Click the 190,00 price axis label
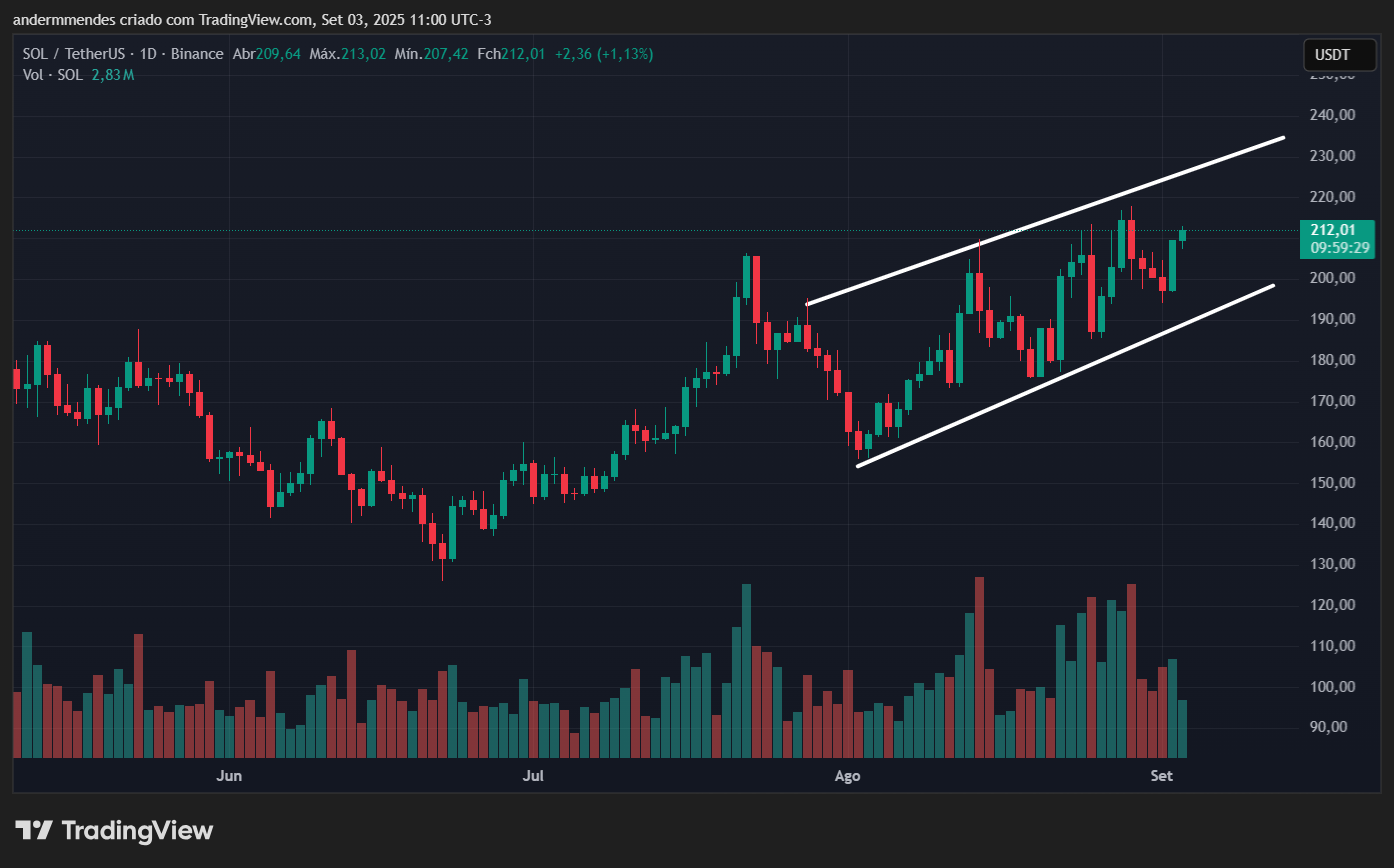The image size is (1394, 868). [x=1333, y=319]
